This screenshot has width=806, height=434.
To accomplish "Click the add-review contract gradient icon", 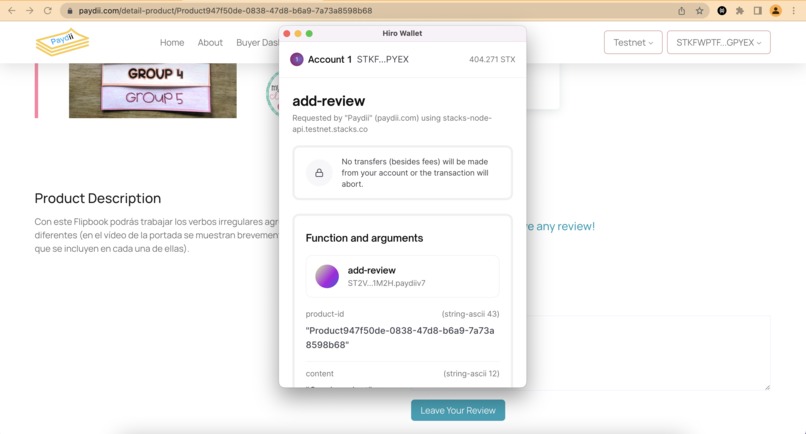I will point(327,276).
